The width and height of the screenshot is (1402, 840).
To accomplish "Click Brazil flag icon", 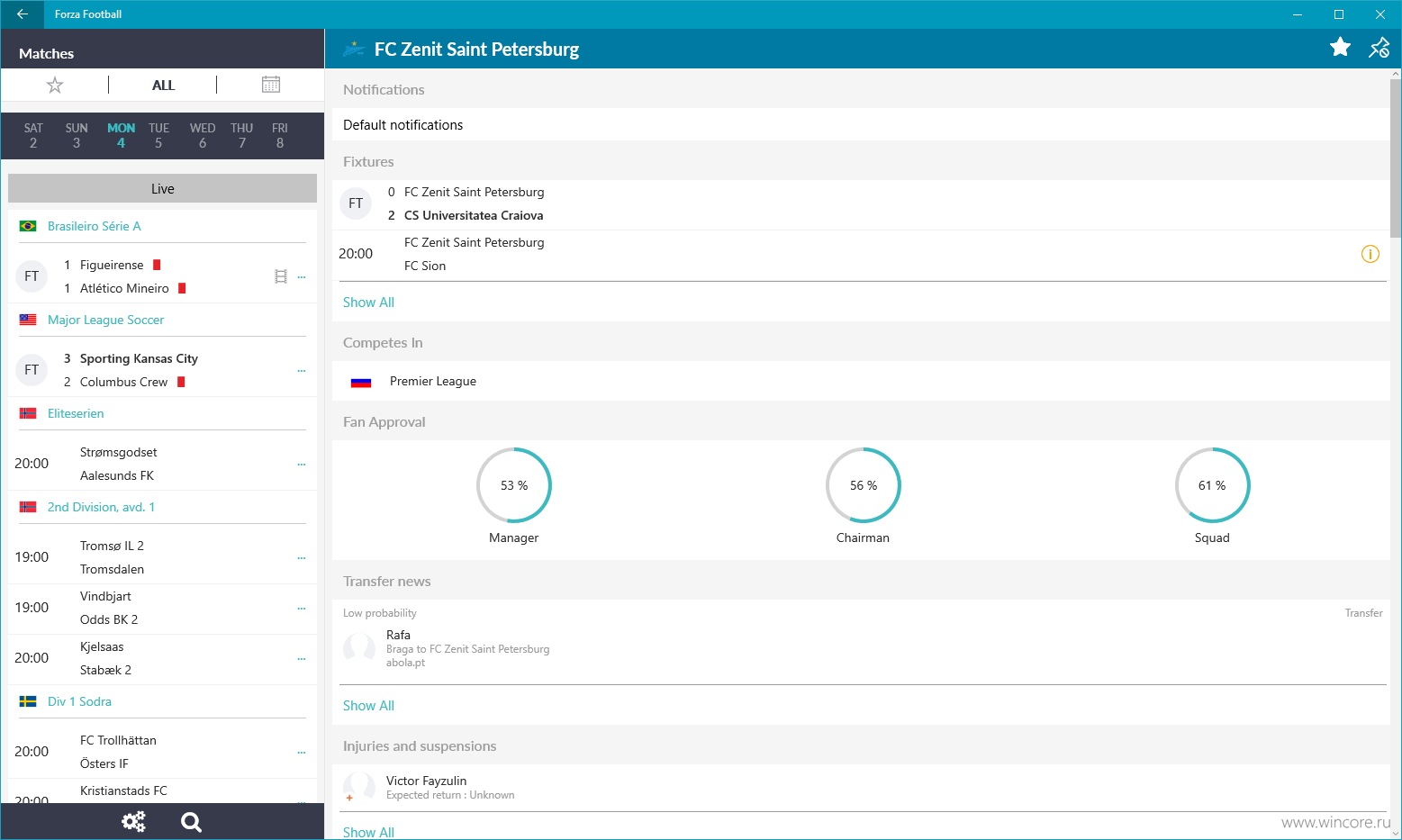I will point(28,226).
